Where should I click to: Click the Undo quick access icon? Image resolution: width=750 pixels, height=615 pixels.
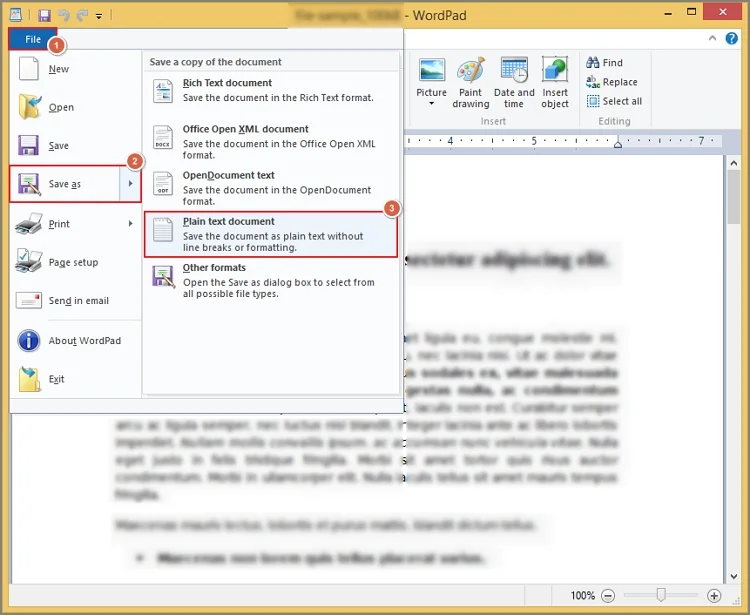pos(63,15)
